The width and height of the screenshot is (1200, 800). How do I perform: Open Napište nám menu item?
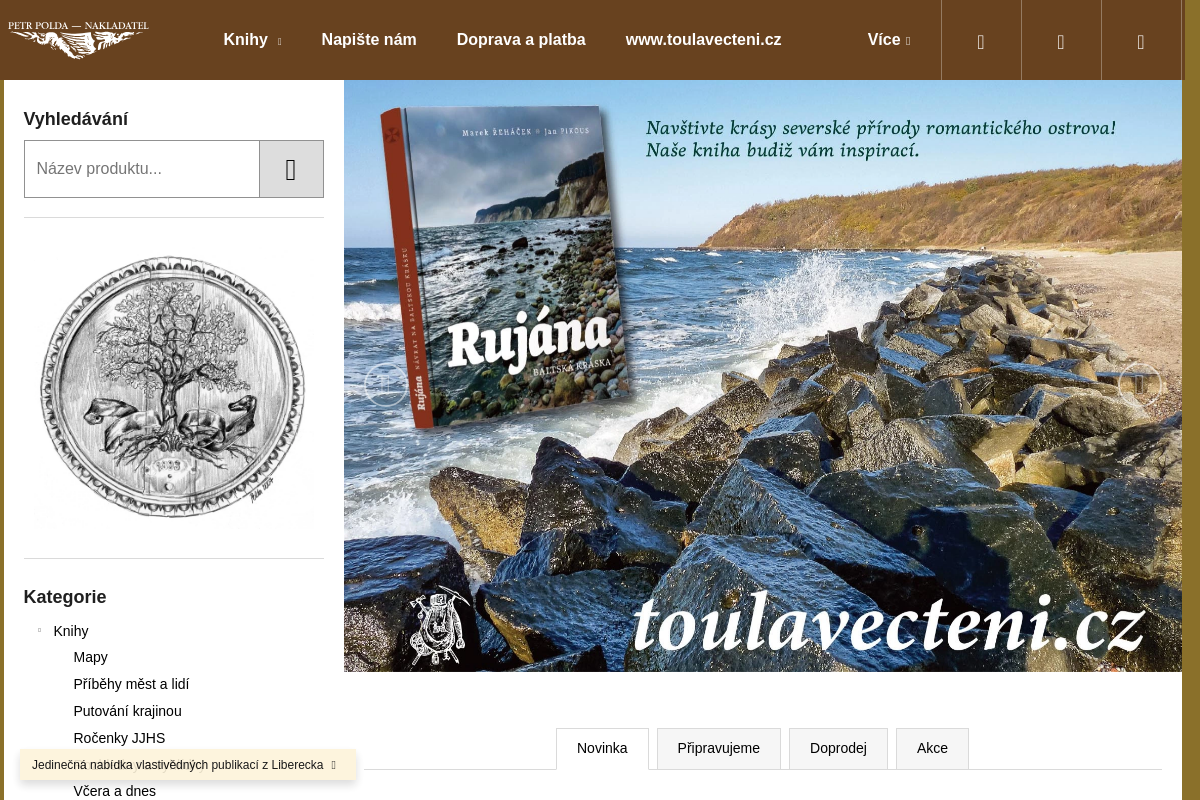369,40
